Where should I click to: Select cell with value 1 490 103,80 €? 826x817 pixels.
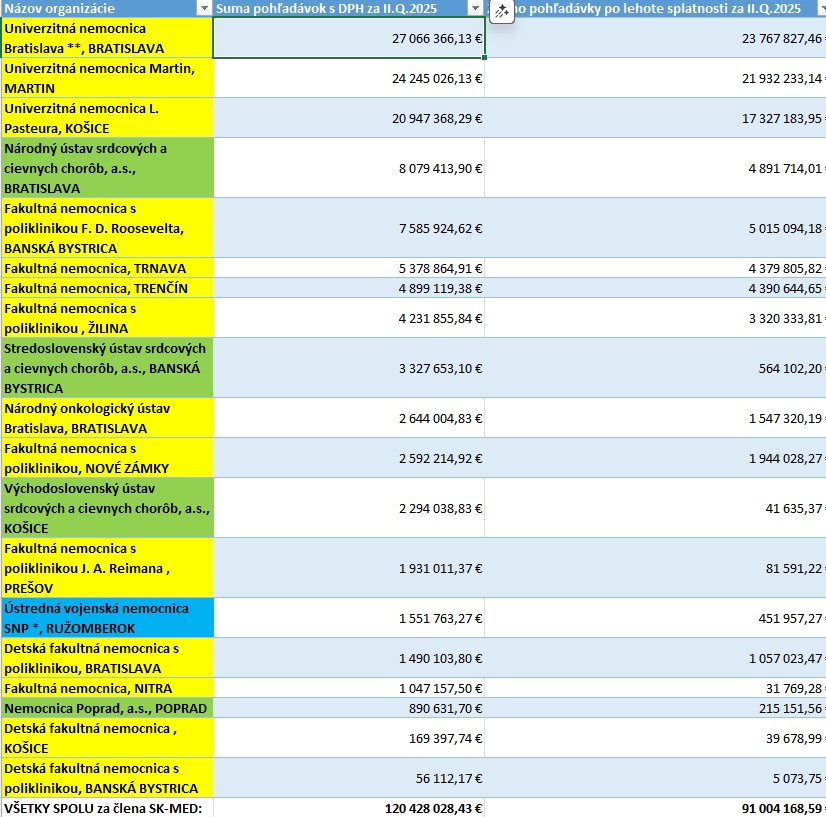[349, 658]
